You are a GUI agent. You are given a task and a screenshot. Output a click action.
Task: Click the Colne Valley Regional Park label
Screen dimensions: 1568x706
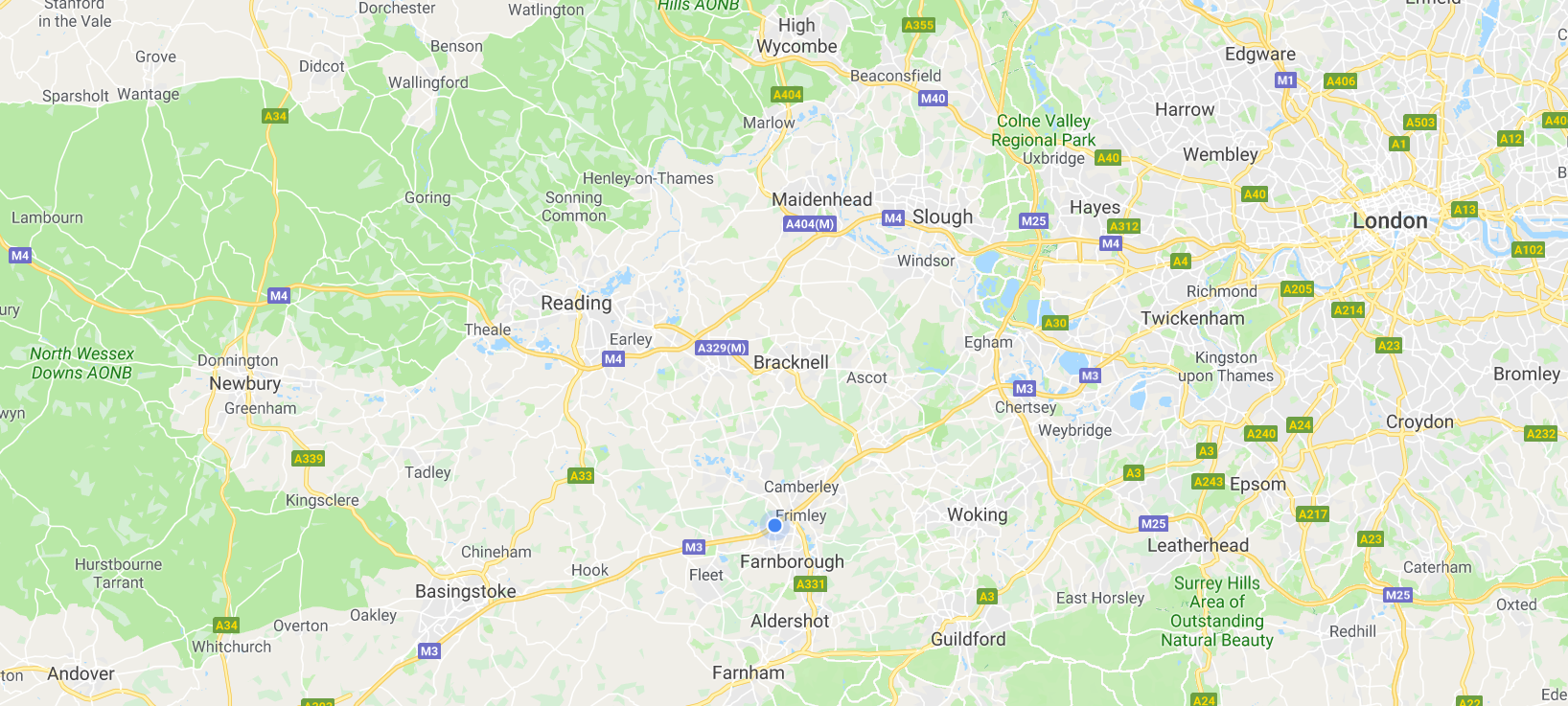click(x=1044, y=130)
